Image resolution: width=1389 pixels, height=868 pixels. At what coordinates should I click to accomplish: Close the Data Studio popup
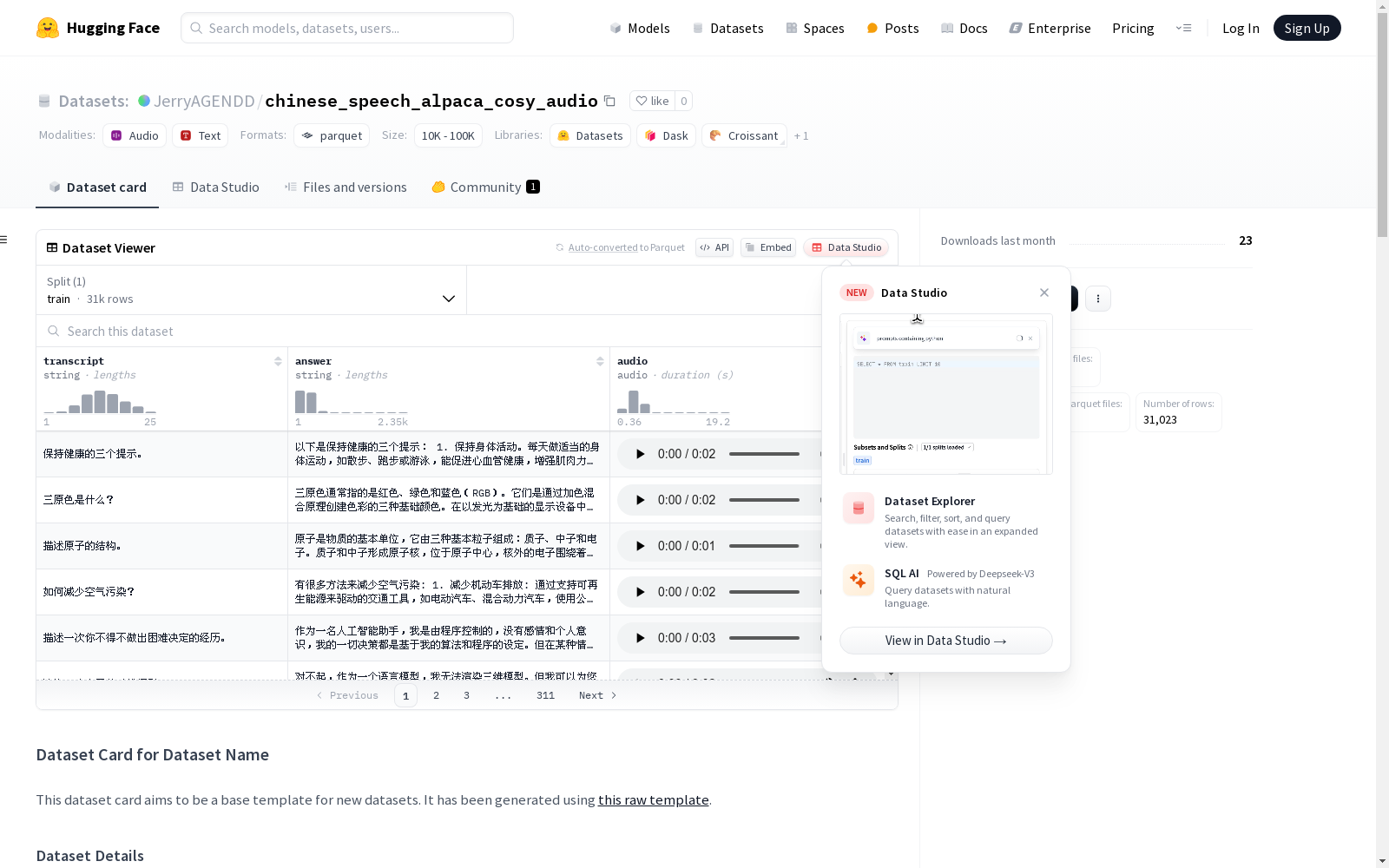pos(1044,293)
